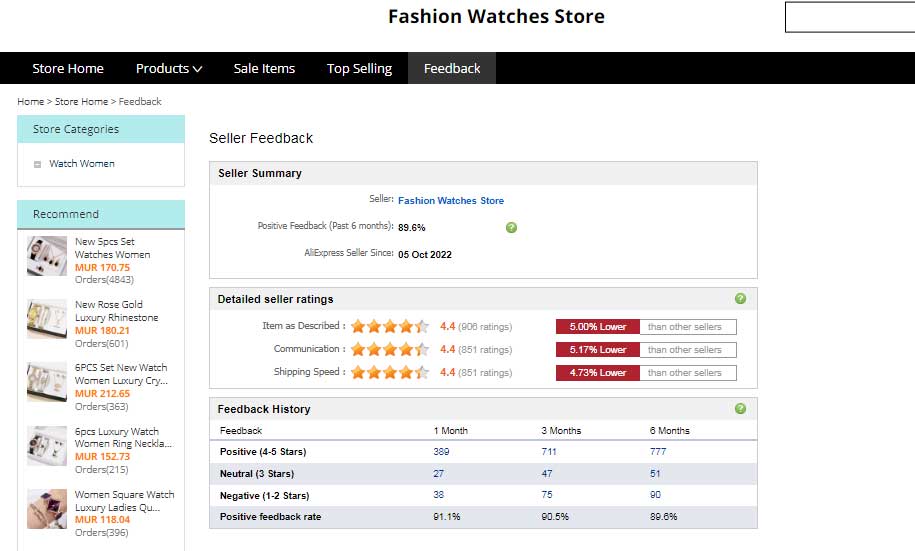Click the Feedback History help icon
The width and height of the screenshot is (915, 551).
pos(740,409)
